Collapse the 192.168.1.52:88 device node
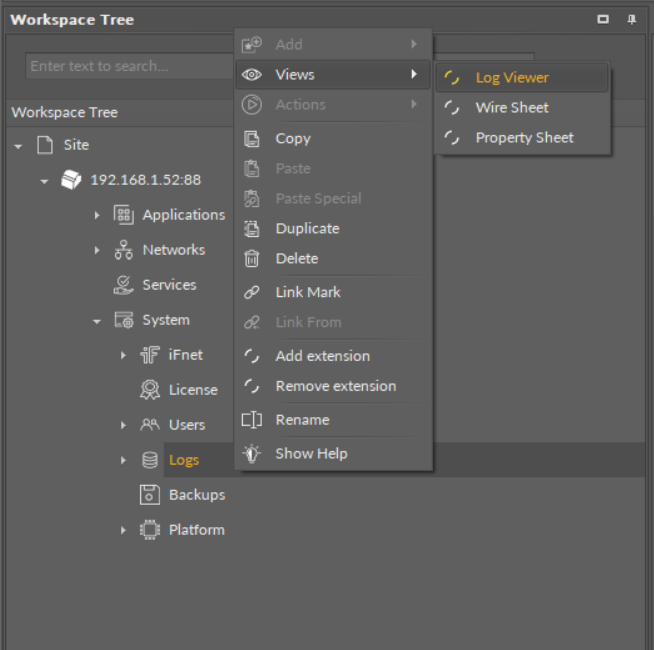The width and height of the screenshot is (654, 650). pyautogui.click(x=44, y=181)
